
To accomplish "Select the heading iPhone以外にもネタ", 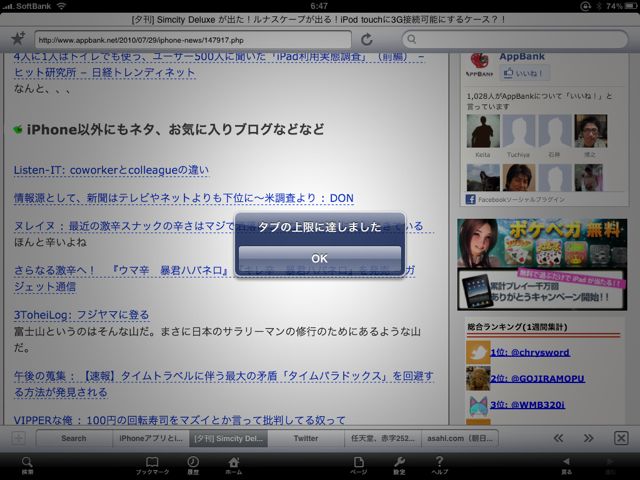I will [176, 129].
